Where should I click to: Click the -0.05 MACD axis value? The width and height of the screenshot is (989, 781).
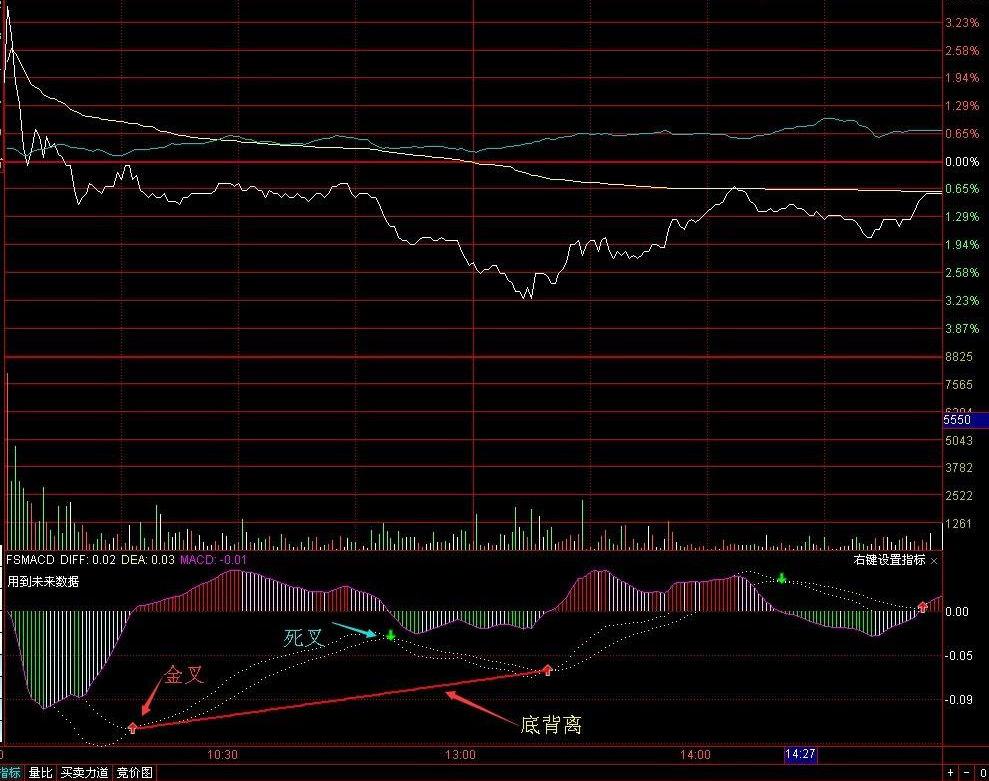959,655
